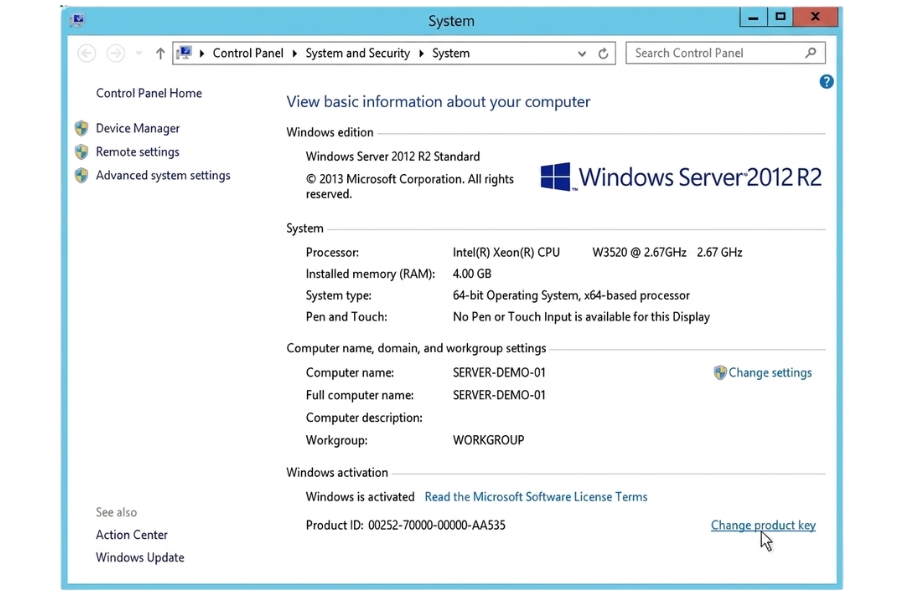Open the blue Help question mark icon

(826, 82)
